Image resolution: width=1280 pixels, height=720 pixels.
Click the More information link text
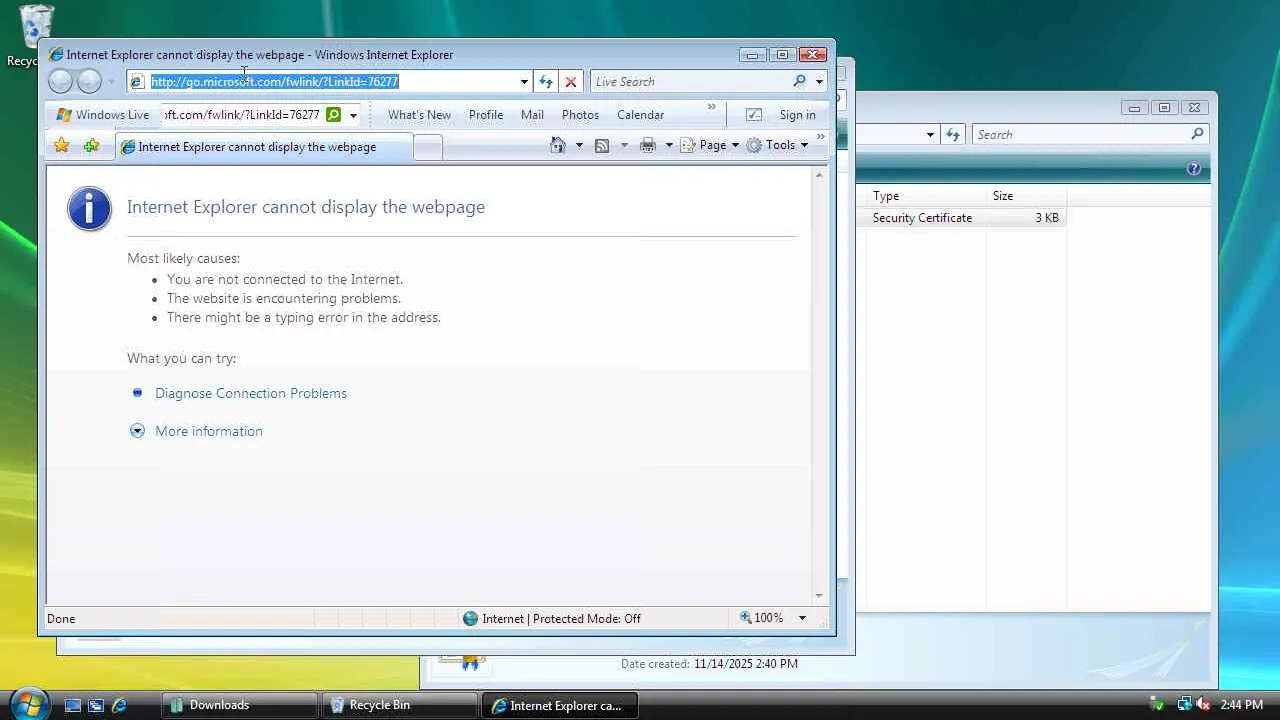209,431
